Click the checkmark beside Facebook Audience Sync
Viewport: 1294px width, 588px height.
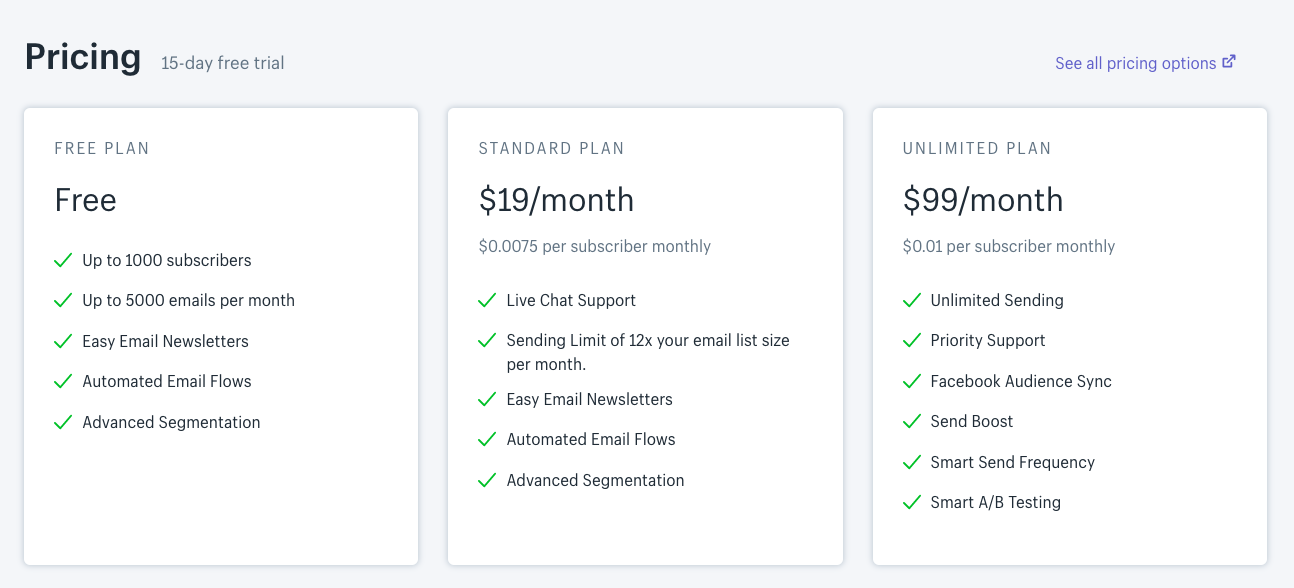click(911, 381)
